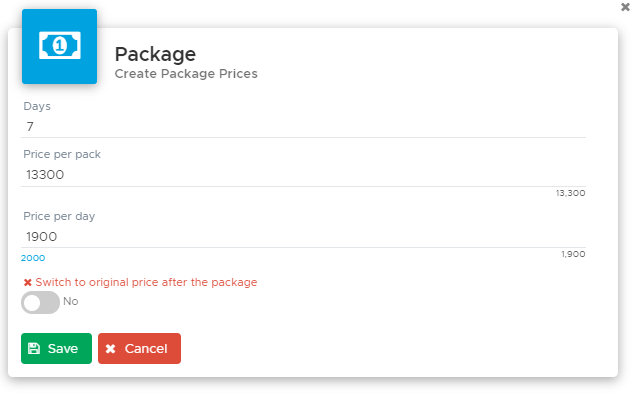This screenshot has height=395, width=636.
Task: Focus the Price per pack field showing 13300
Action: pos(303,175)
